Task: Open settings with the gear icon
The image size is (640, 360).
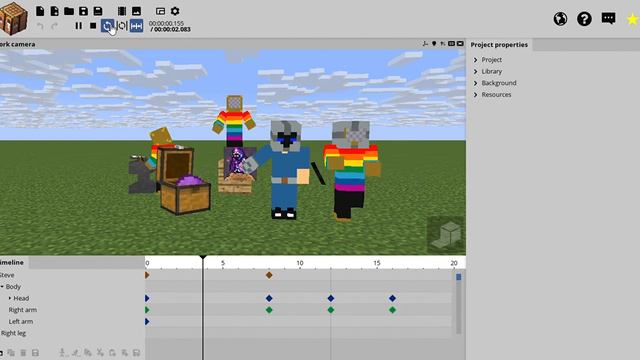Action: [x=175, y=11]
